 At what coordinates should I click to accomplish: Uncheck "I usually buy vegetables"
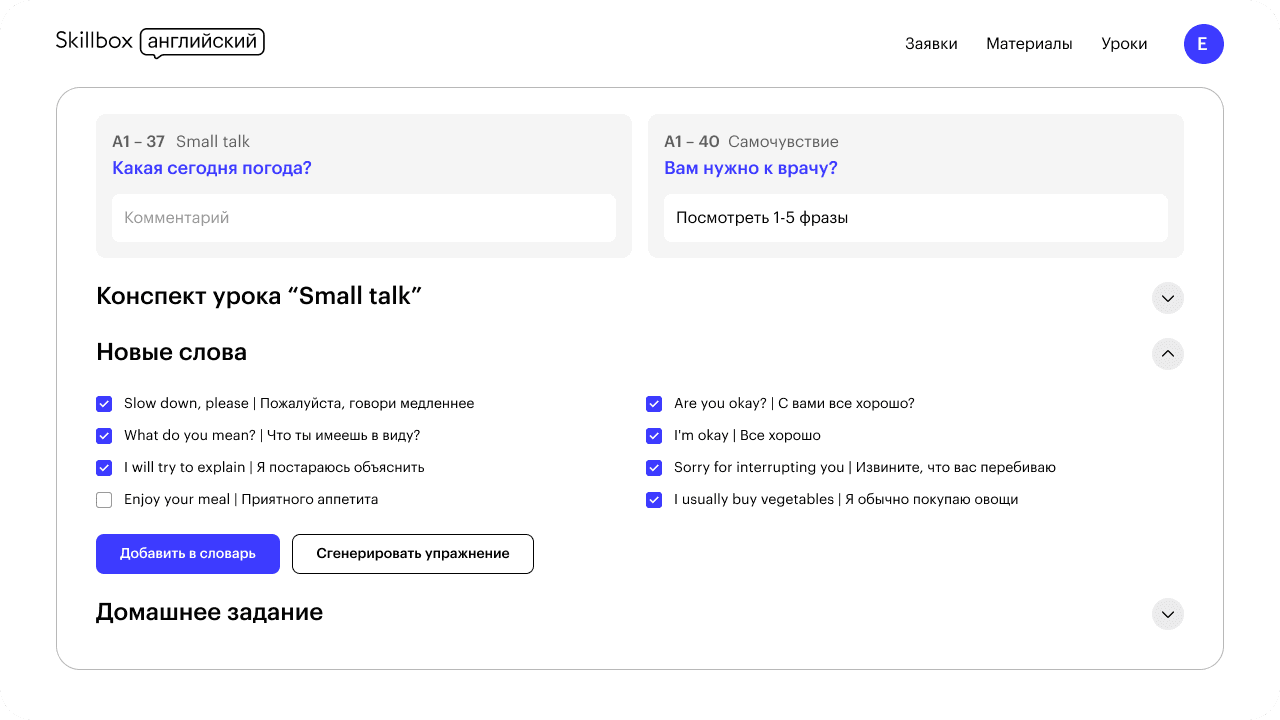654,499
